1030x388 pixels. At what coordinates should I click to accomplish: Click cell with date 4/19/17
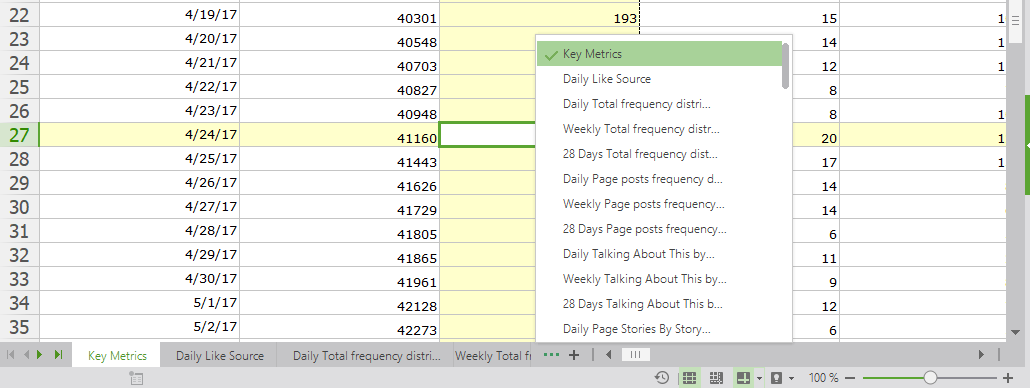(x=140, y=15)
